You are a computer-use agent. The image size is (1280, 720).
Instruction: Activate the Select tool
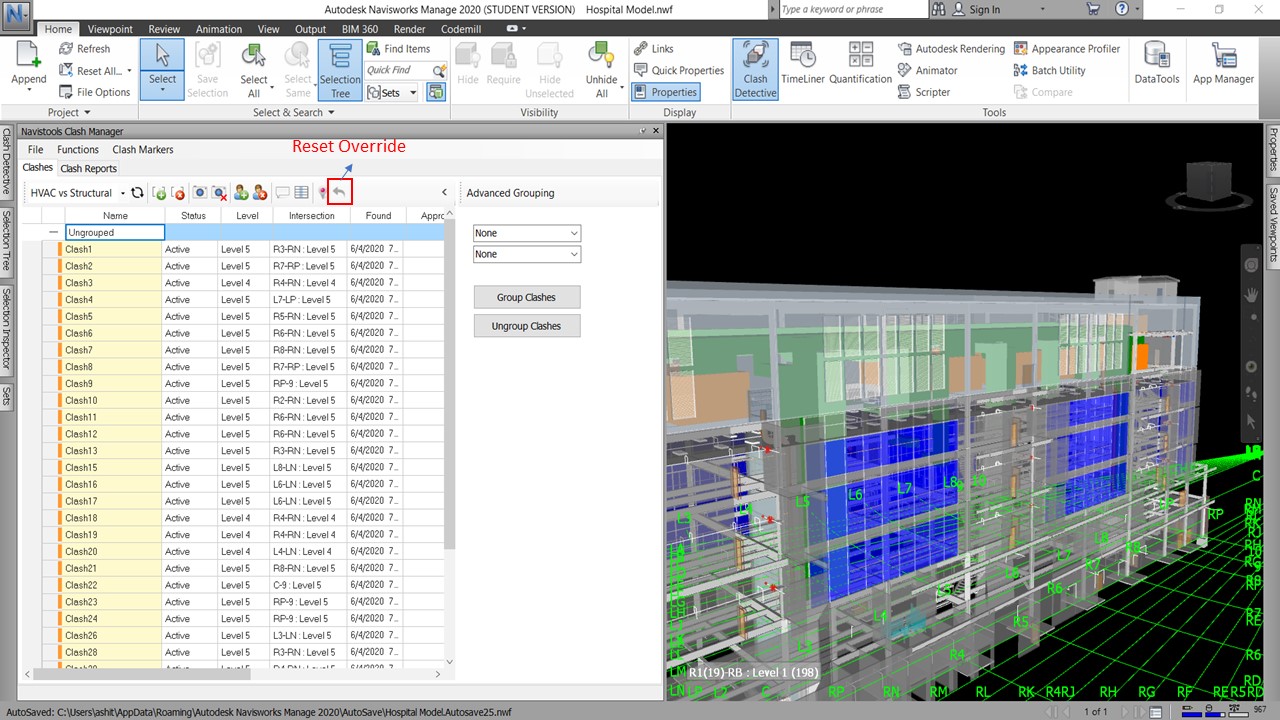162,67
